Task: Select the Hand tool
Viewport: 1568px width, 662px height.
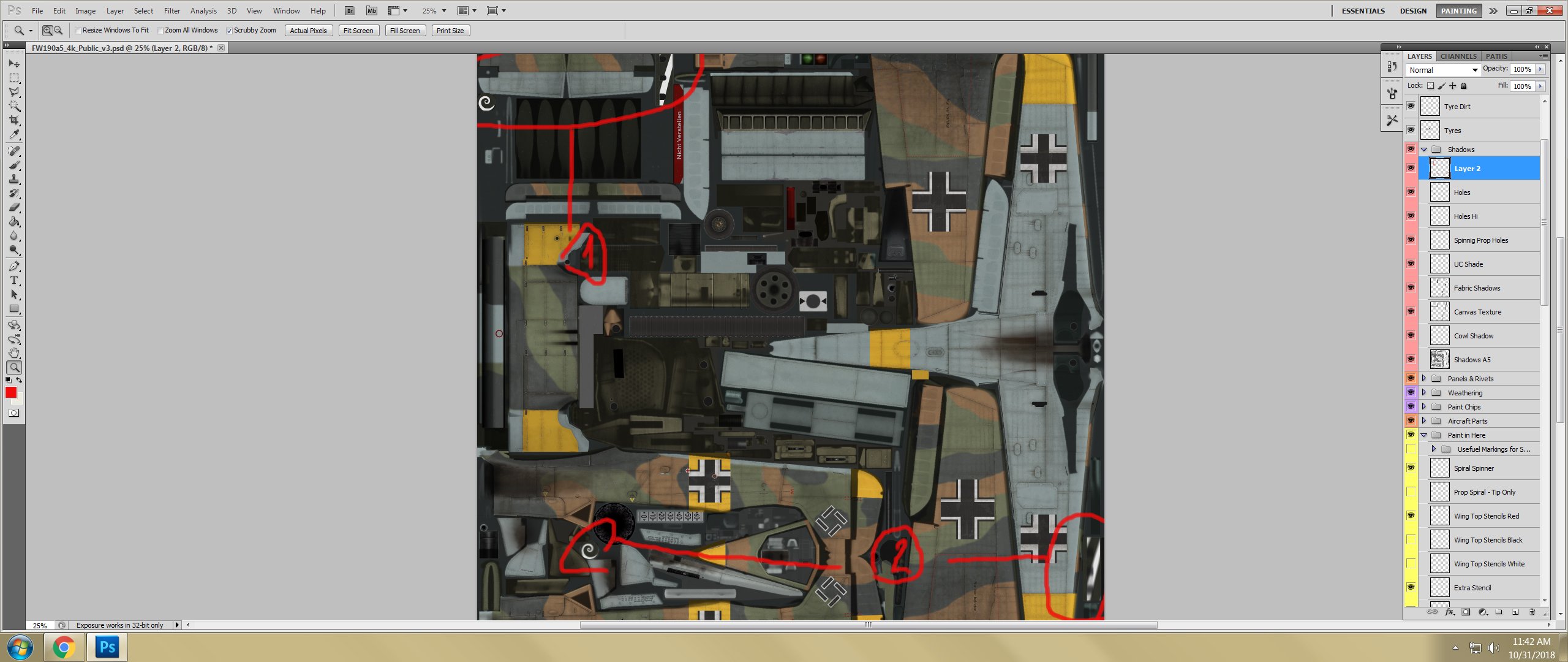Action: point(14,353)
